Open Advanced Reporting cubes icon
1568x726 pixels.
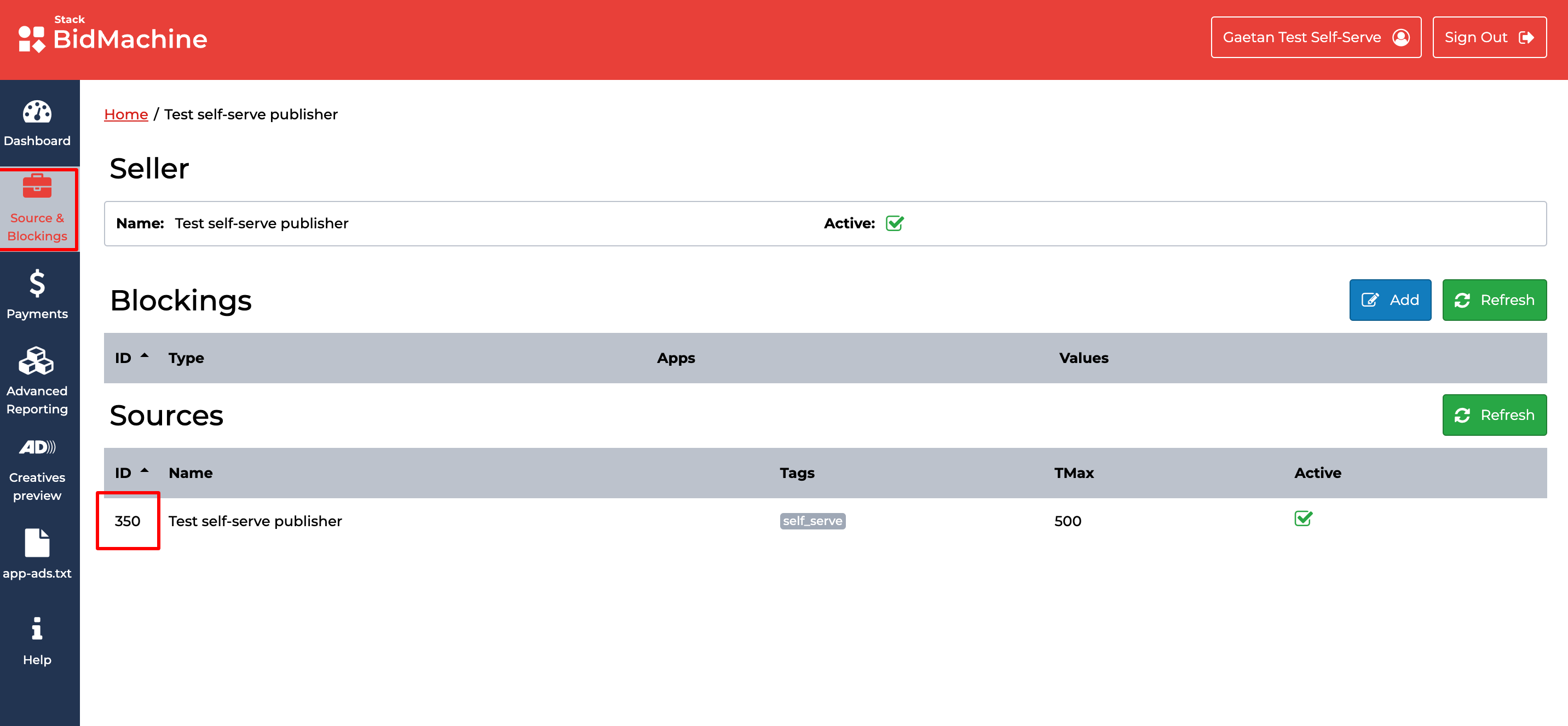[37, 361]
